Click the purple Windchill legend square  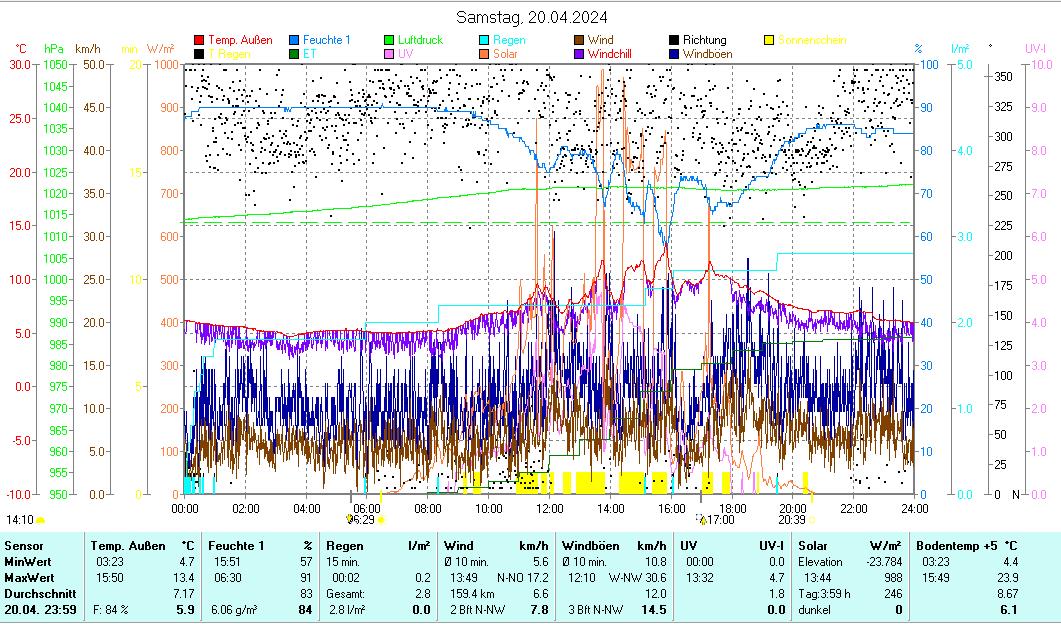pos(580,54)
